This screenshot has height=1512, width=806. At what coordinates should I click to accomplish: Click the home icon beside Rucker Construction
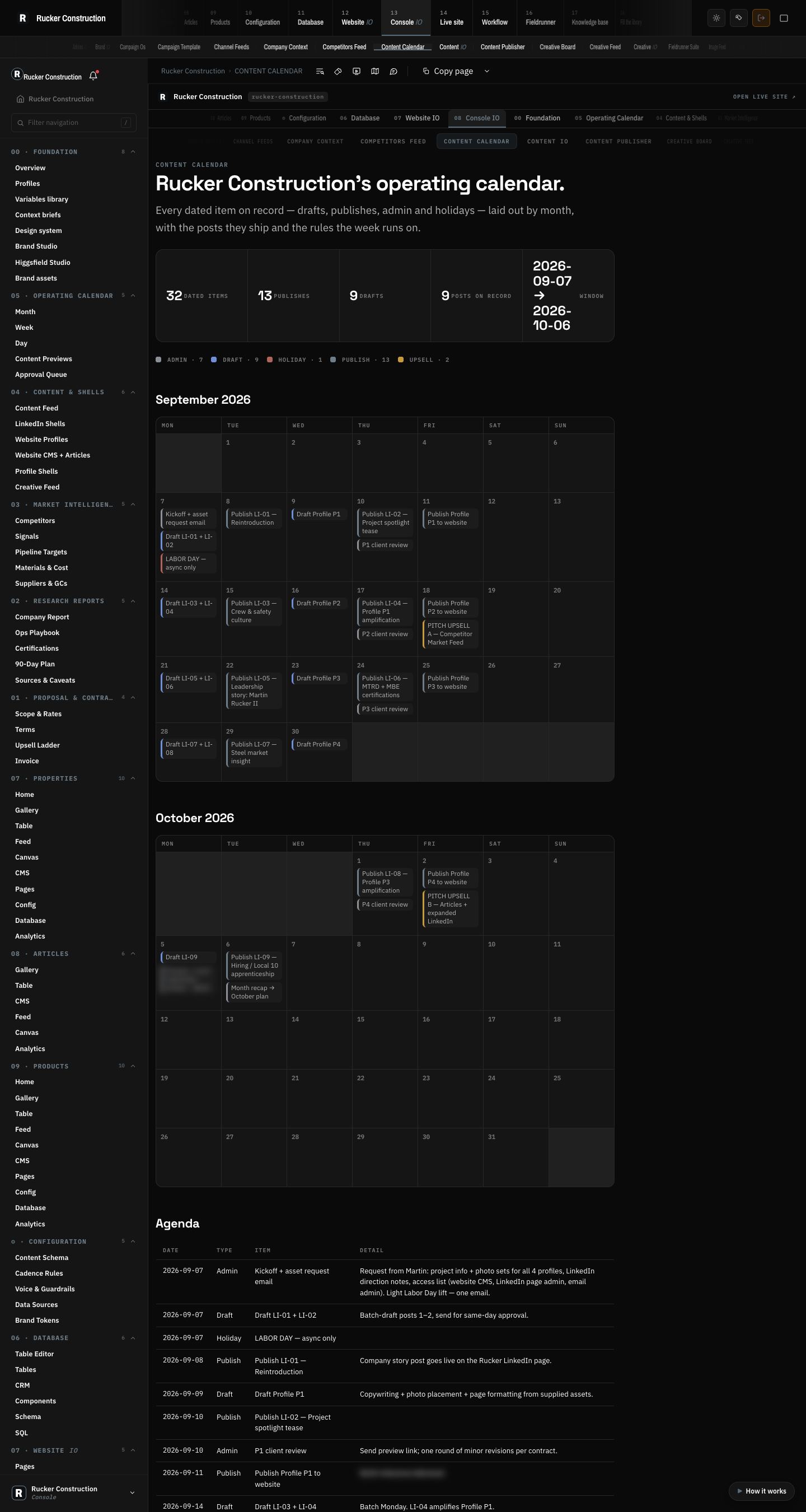(x=21, y=99)
